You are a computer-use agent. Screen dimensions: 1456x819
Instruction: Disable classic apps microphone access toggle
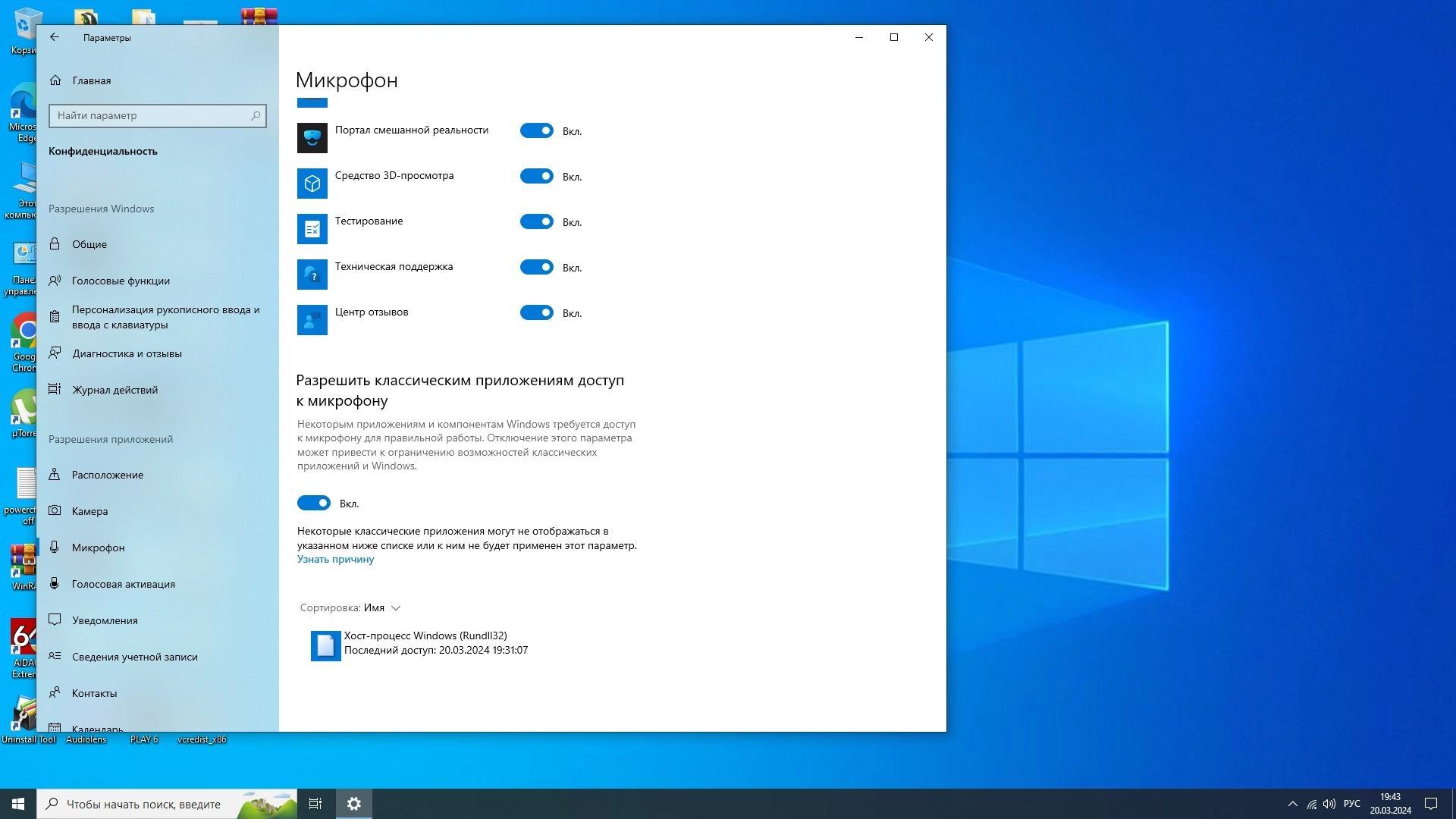point(314,503)
